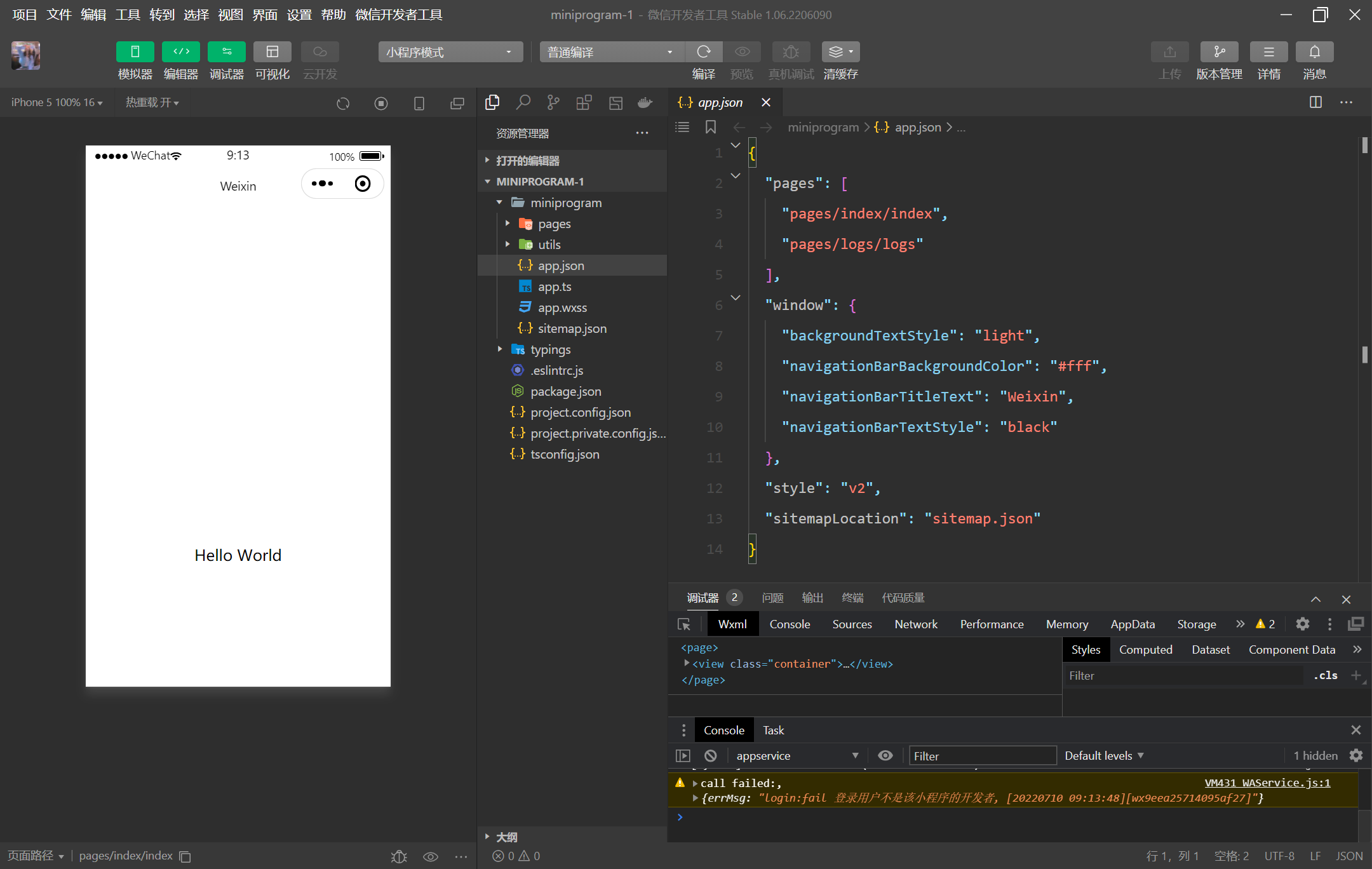The height and width of the screenshot is (869, 1372).
Task: Click the detach simulator window icon
Action: [x=457, y=103]
